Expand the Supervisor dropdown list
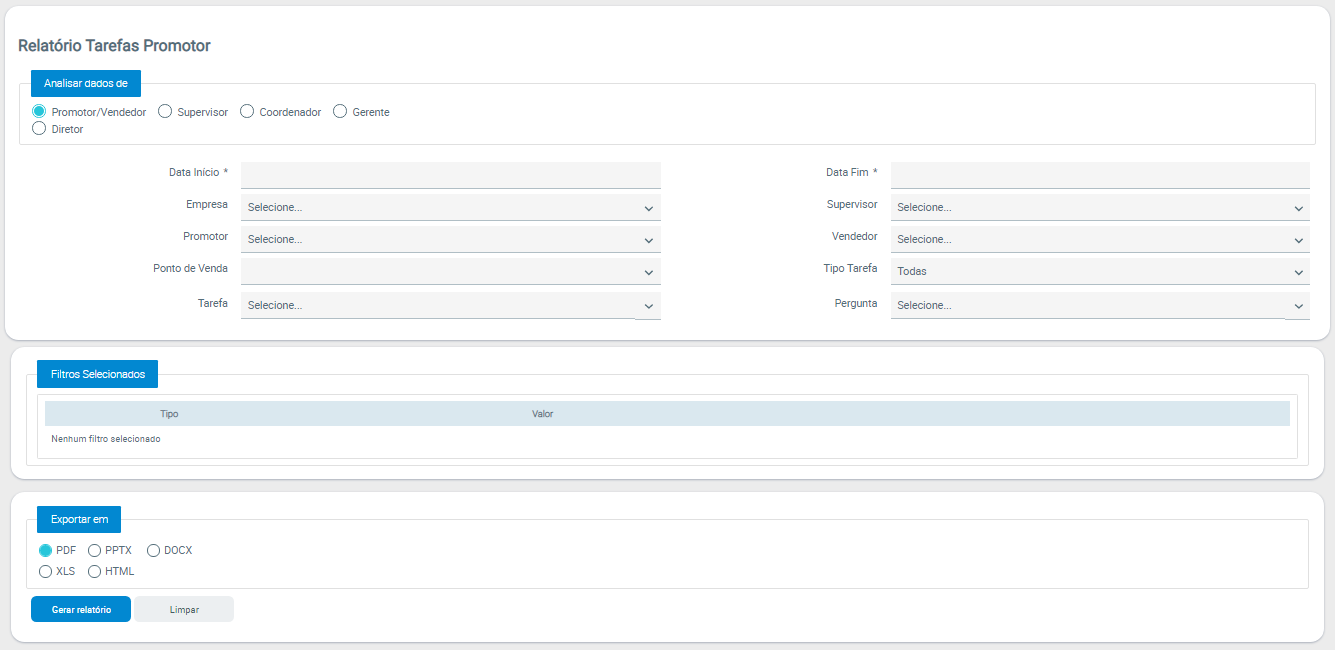 (x=1099, y=207)
